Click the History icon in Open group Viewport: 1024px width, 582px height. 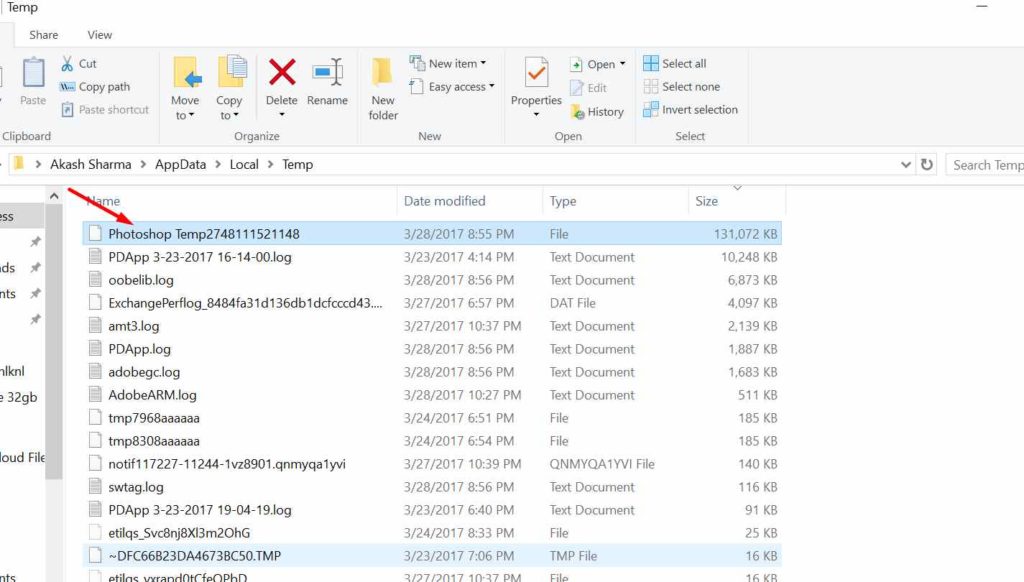577,112
